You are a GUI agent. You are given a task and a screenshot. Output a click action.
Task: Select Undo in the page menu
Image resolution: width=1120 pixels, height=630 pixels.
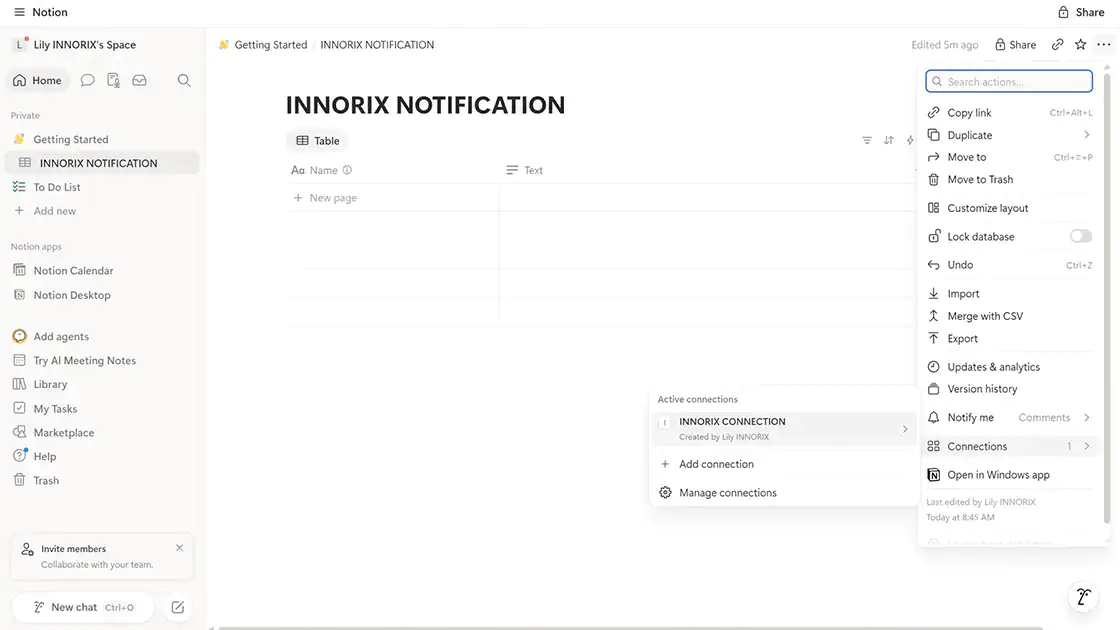click(1009, 265)
